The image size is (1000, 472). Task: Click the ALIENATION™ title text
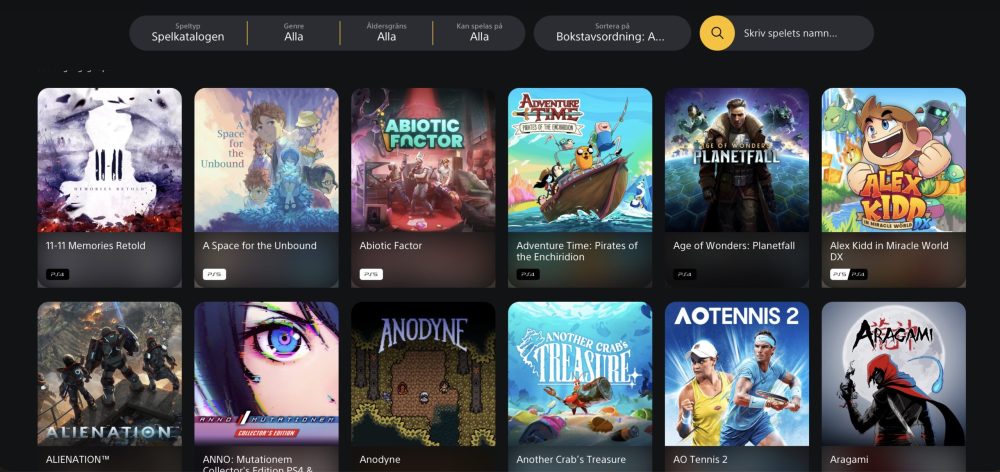[x=74, y=459]
